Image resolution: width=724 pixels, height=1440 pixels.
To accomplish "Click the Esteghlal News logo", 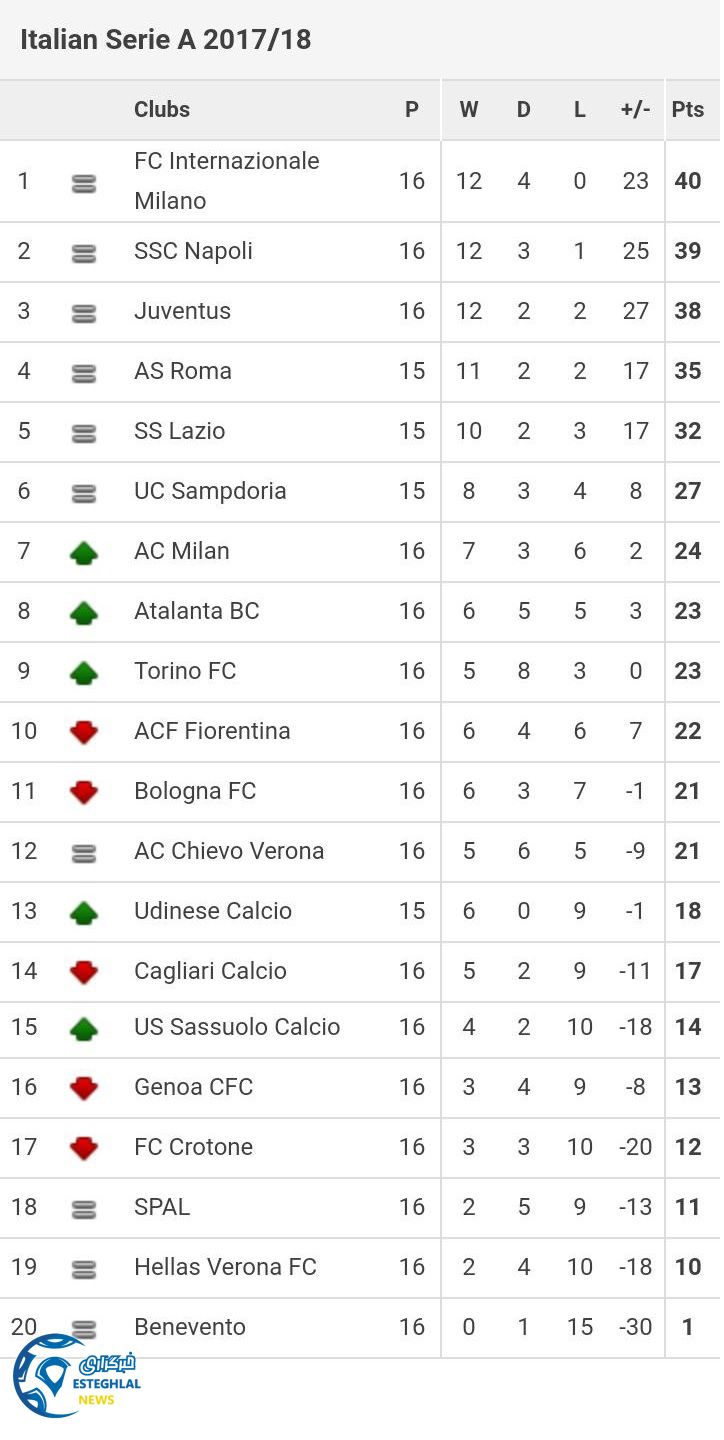I will point(75,1376).
